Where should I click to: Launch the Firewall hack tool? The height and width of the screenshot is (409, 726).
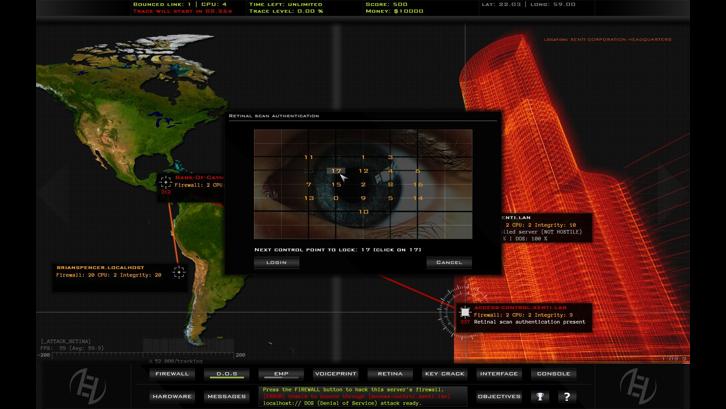[x=171, y=373]
